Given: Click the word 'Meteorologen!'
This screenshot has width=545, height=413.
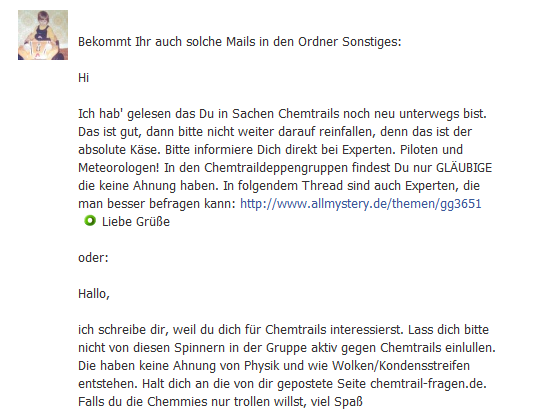Looking at the screenshot, I should [119, 168].
